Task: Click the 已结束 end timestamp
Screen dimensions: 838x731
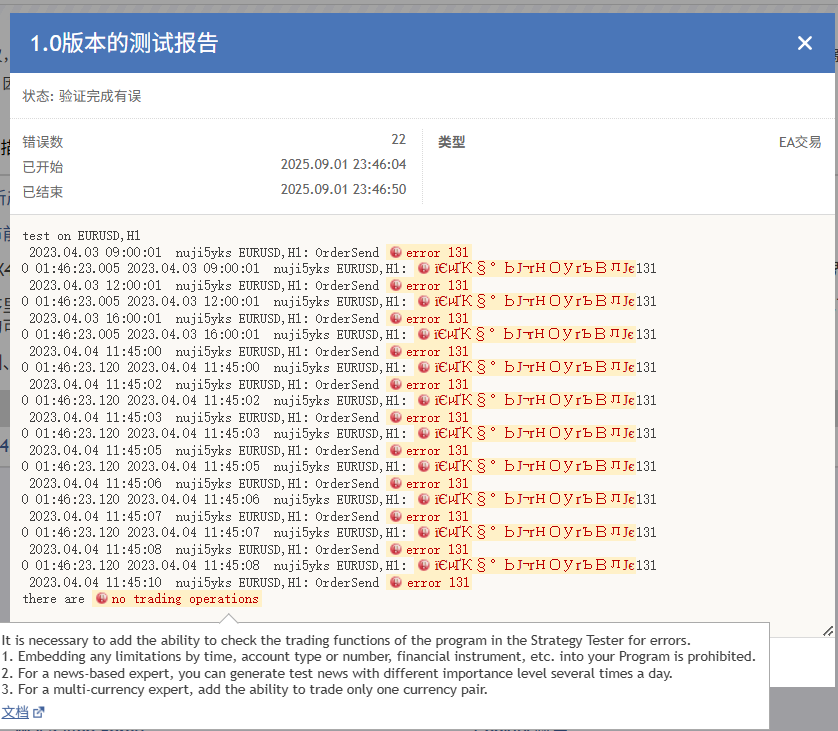Action: [343, 189]
